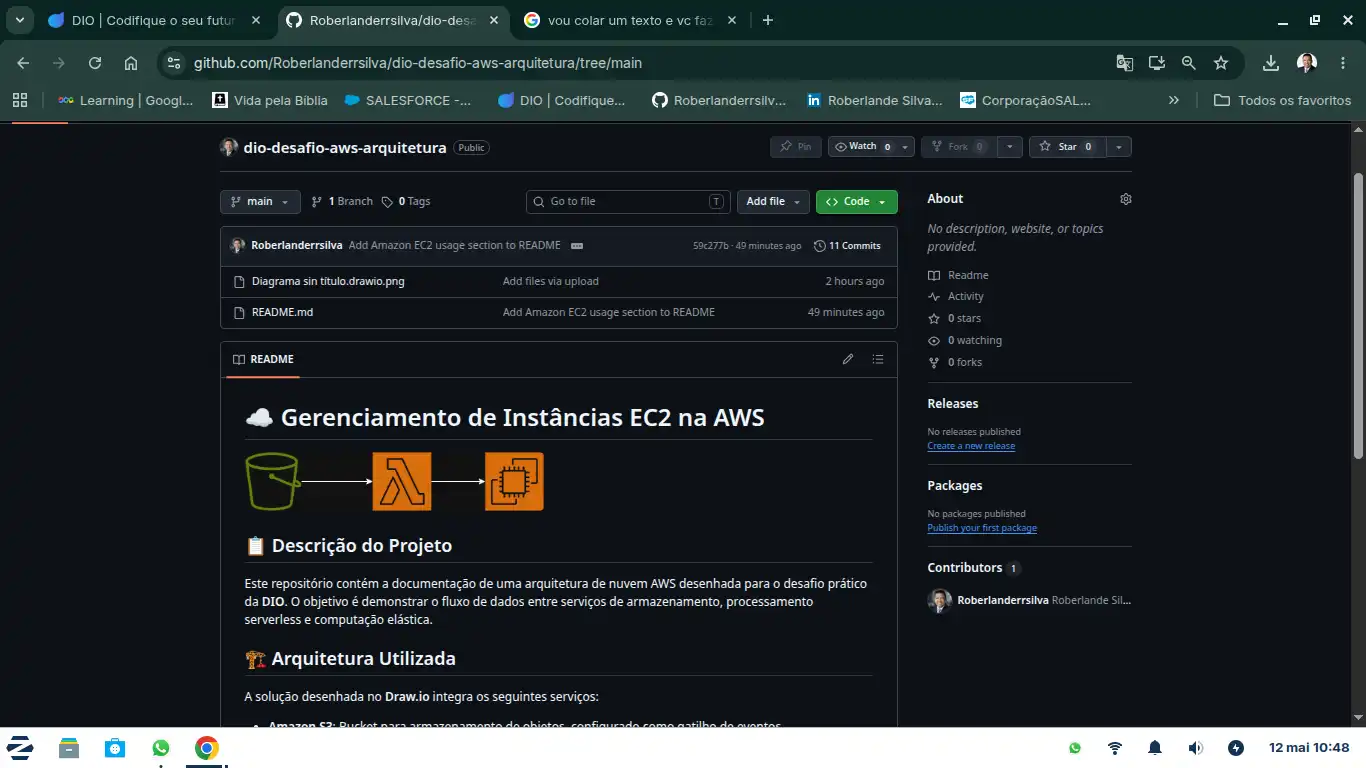
Task: Go back to the previous page
Action: pyautogui.click(x=23, y=63)
